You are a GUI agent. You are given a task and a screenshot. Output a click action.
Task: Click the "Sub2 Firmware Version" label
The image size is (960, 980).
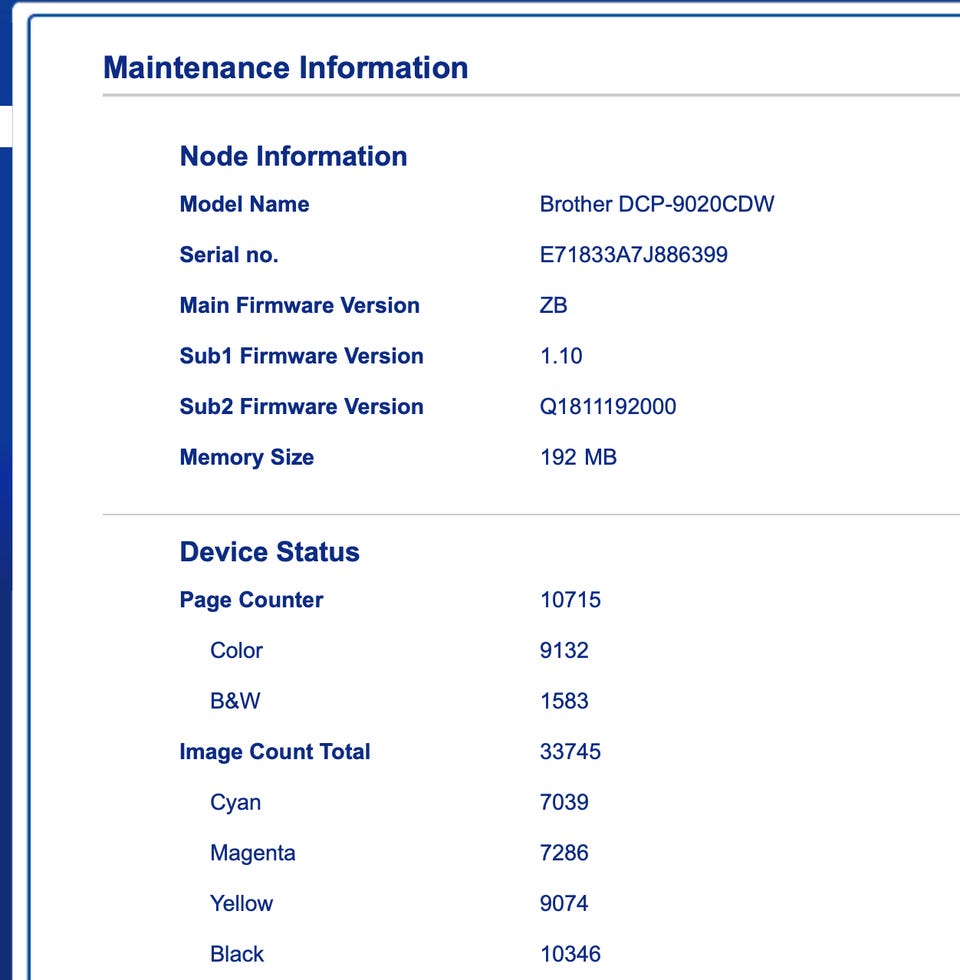[x=301, y=407]
